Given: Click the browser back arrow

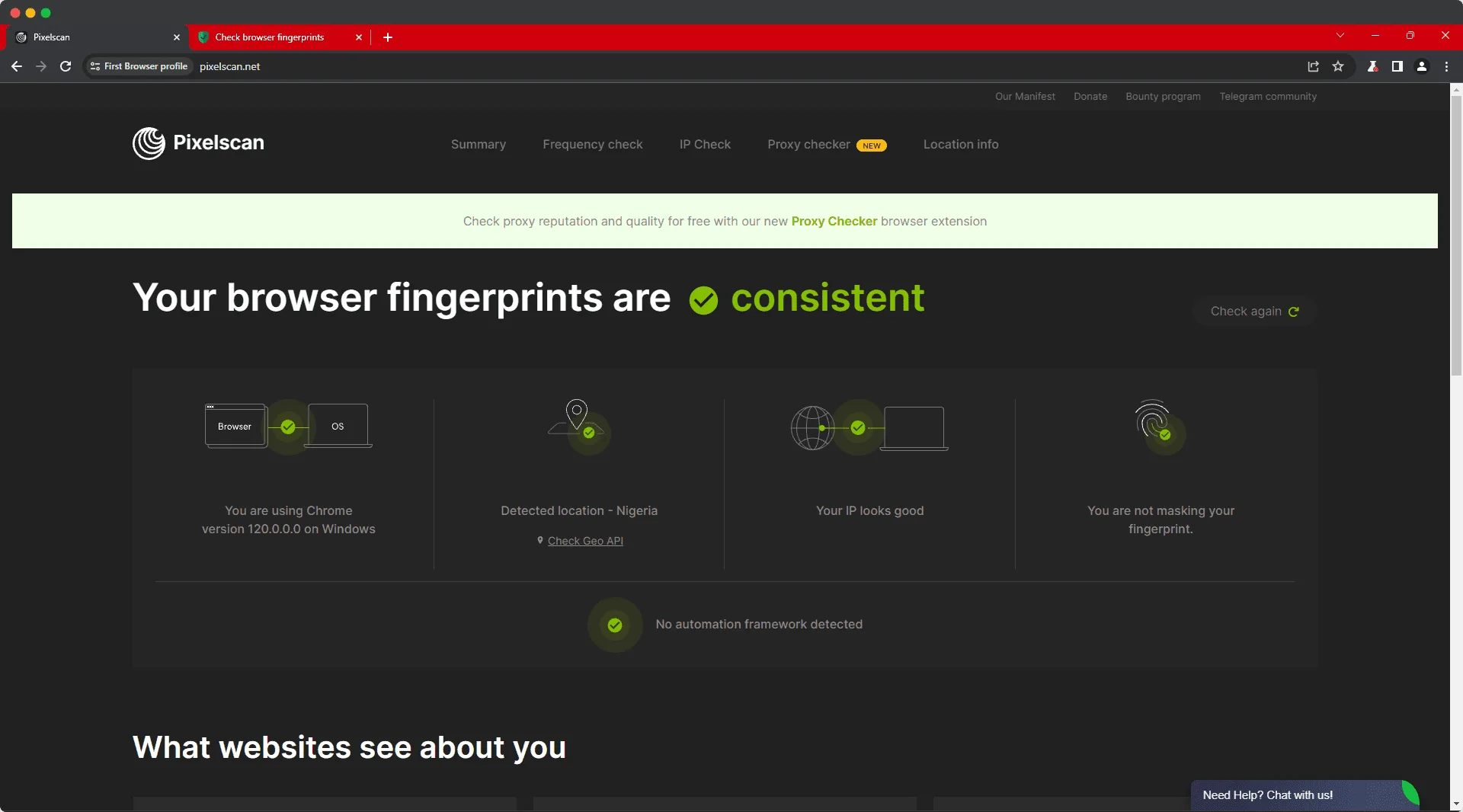Looking at the screenshot, I should coord(17,66).
